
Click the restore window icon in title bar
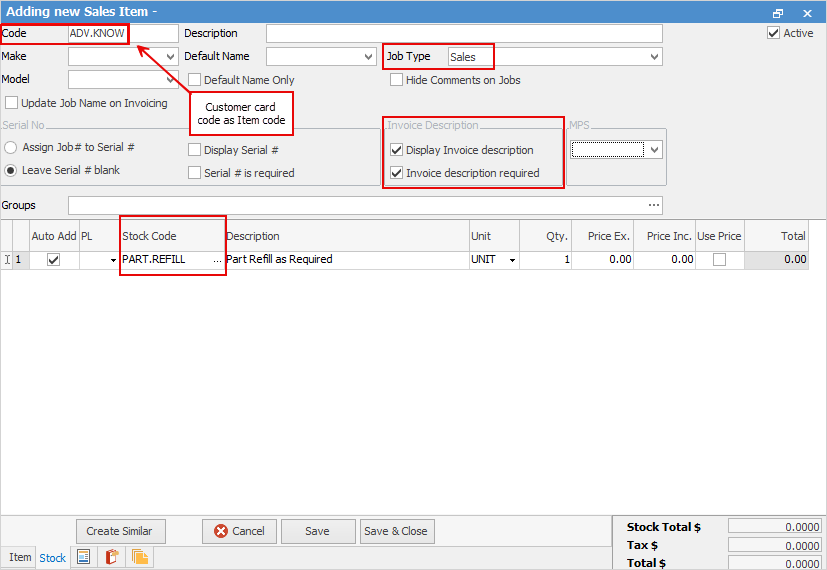(778, 13)
